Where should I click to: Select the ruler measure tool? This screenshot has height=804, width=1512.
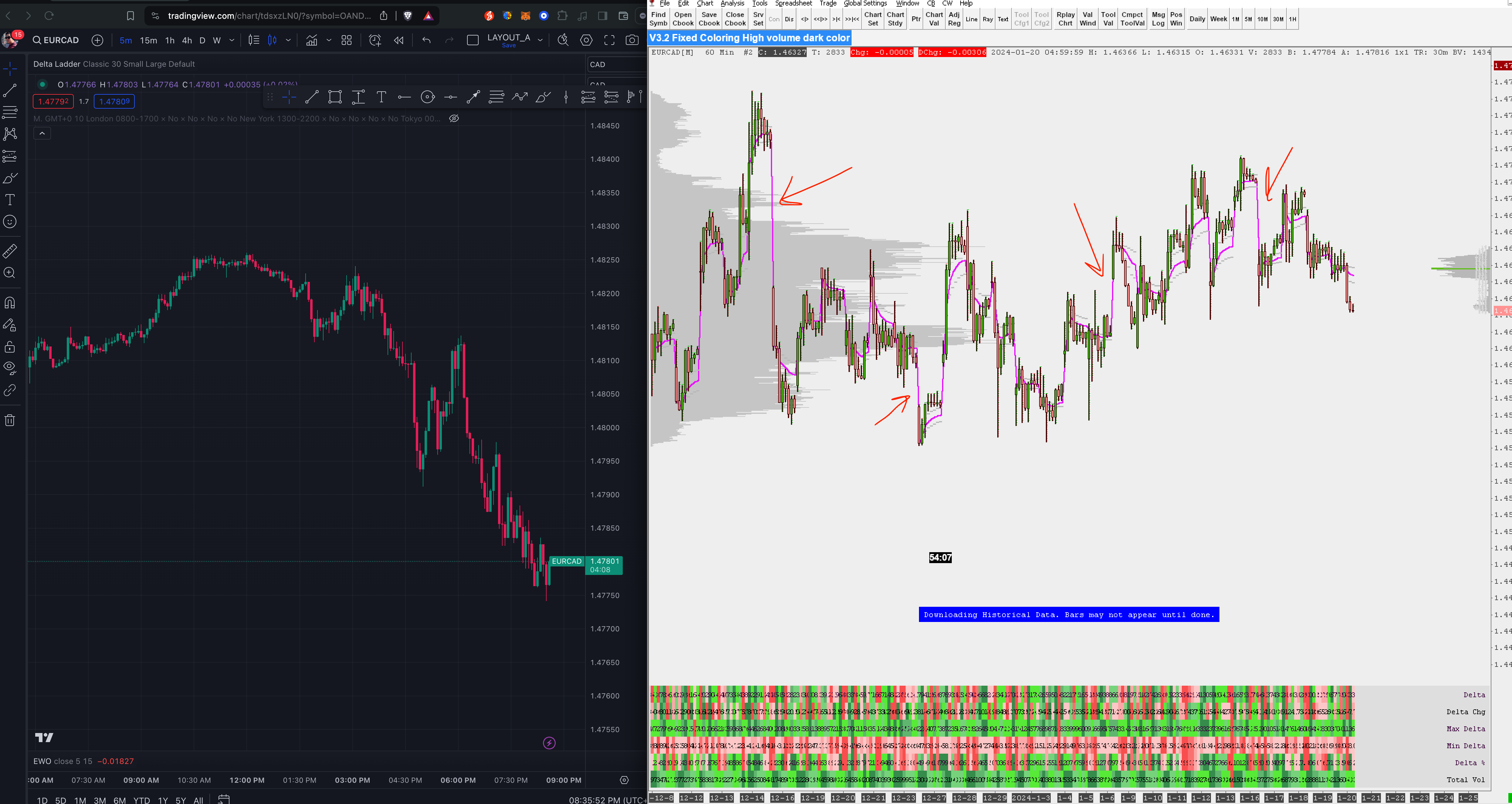[10, 251]
